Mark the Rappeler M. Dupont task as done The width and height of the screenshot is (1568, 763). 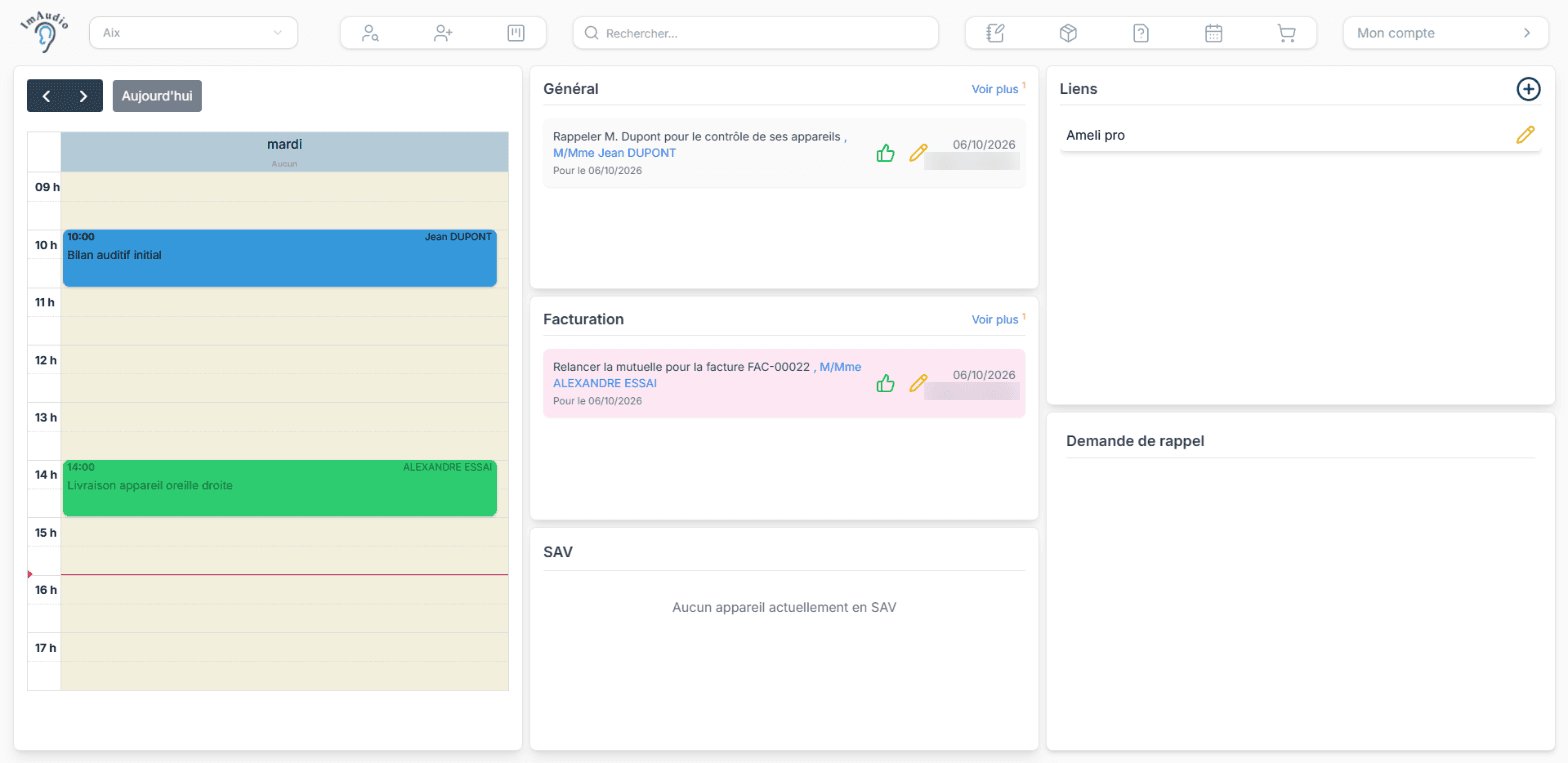885,153
